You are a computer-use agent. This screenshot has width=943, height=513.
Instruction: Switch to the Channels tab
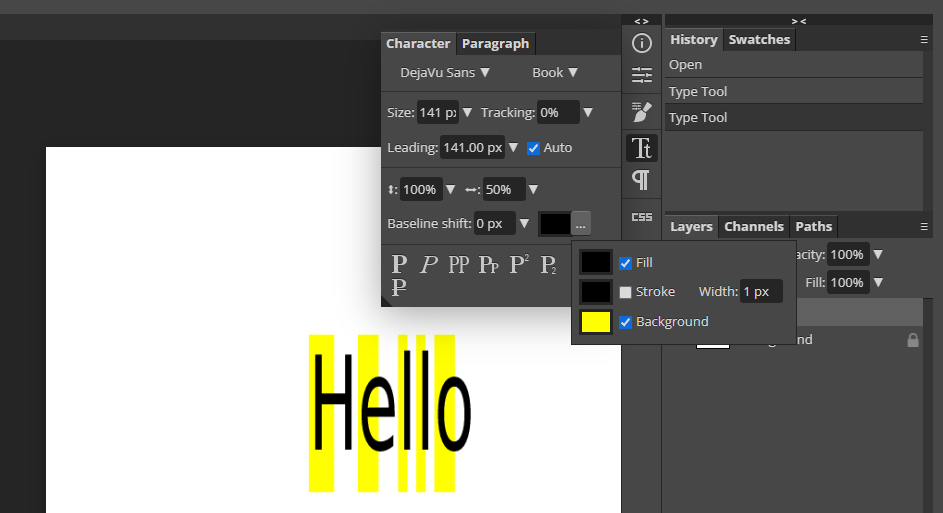click(754, 227)
